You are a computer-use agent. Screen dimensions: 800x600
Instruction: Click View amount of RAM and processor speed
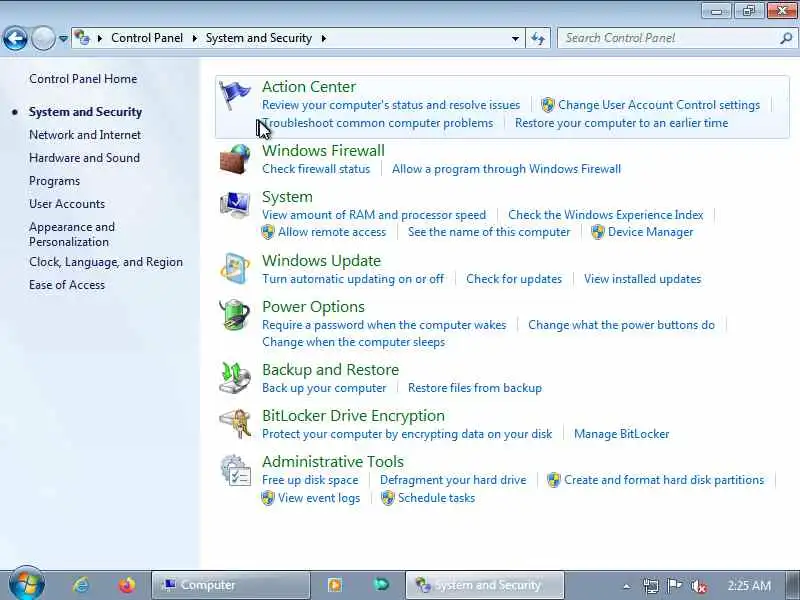tap(374, 215)
